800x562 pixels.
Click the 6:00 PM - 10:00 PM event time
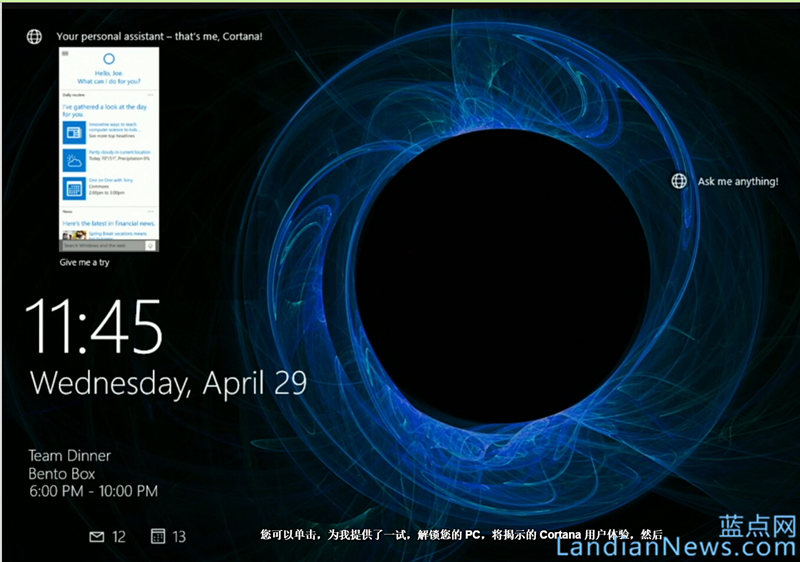[x=93, y=491]
